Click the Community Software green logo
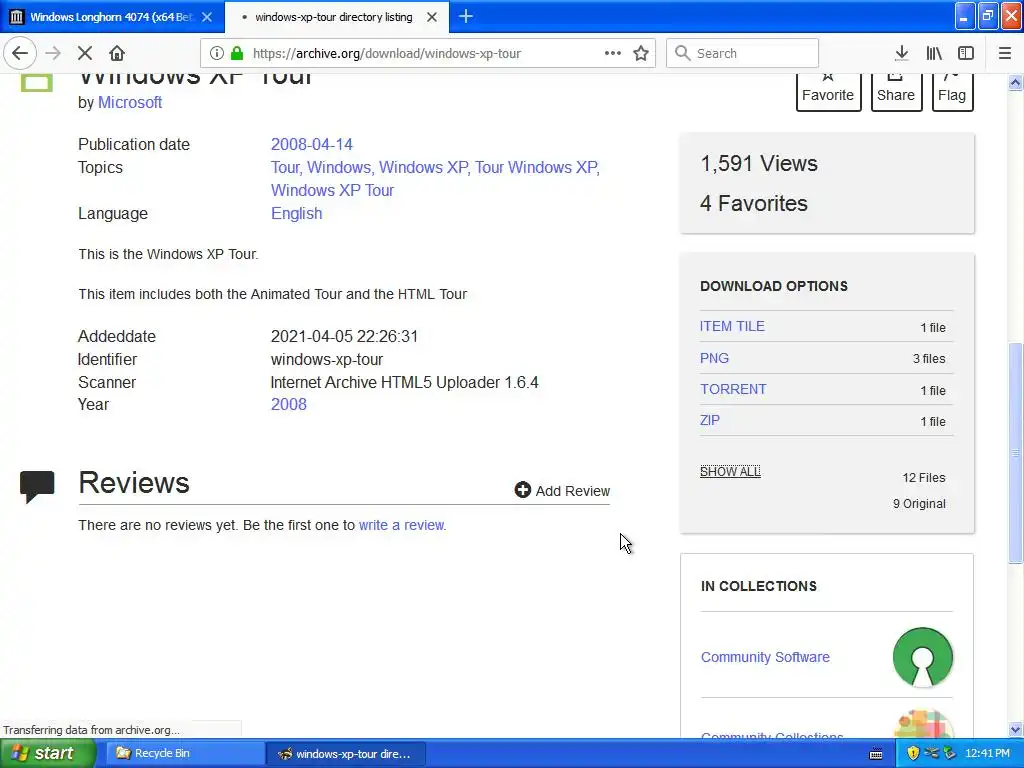 [x=922, y=657]
